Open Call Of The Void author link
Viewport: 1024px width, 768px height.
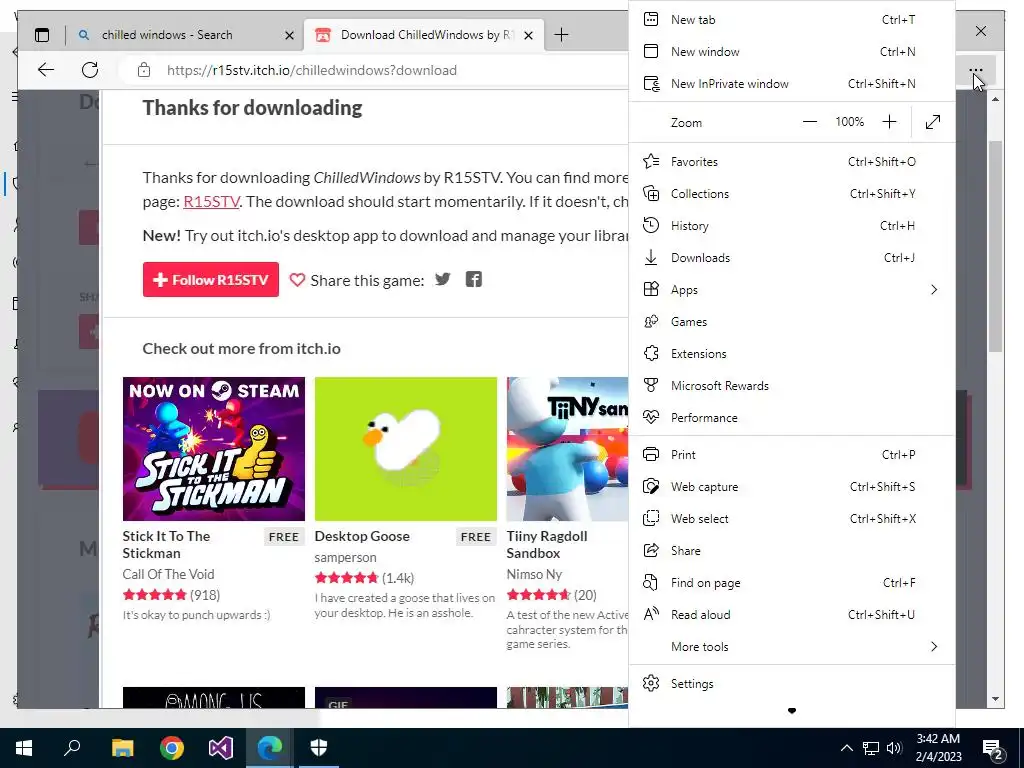168,574
